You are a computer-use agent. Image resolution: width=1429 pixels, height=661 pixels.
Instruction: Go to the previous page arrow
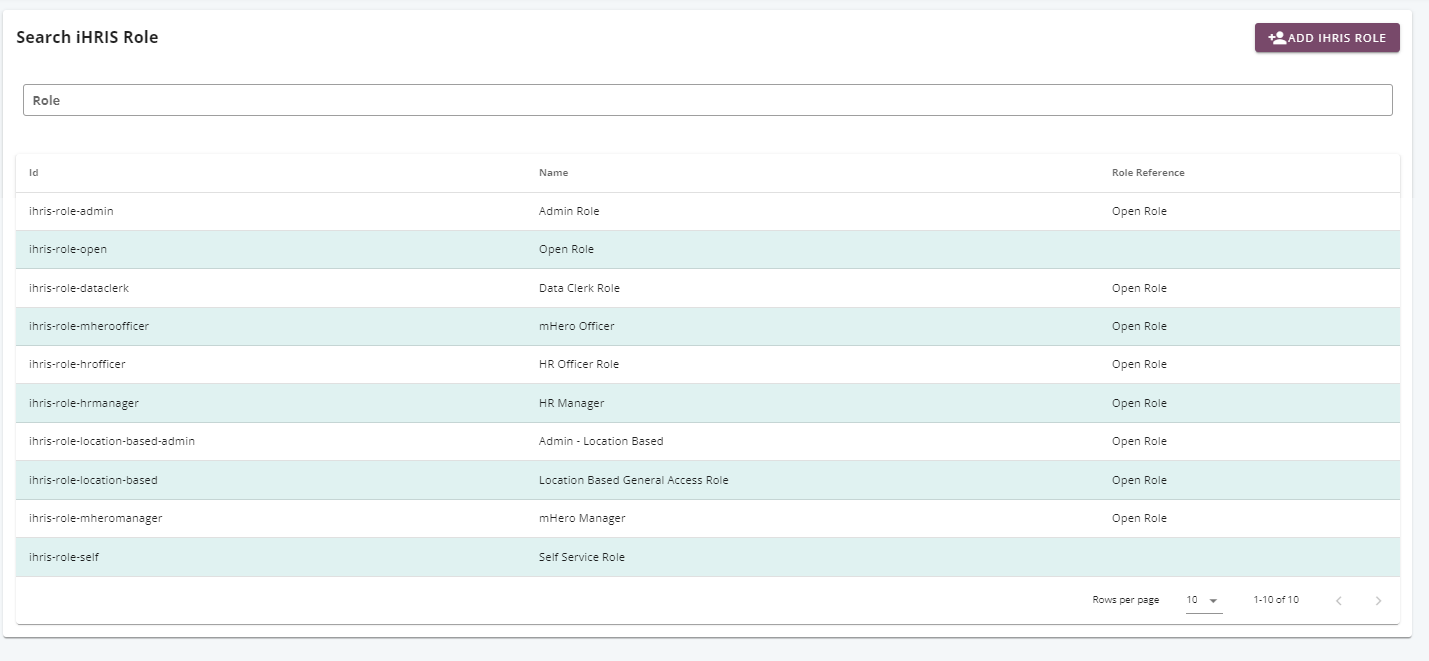[1338, 601]
